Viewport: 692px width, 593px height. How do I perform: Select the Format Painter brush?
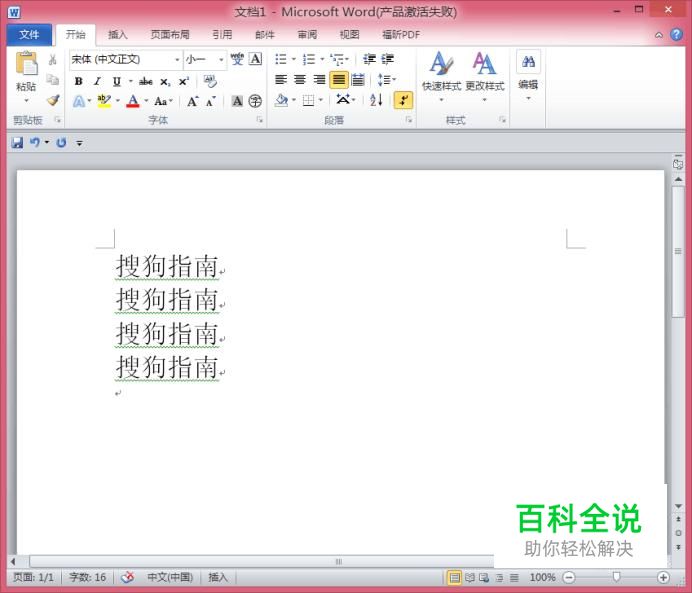53,101
